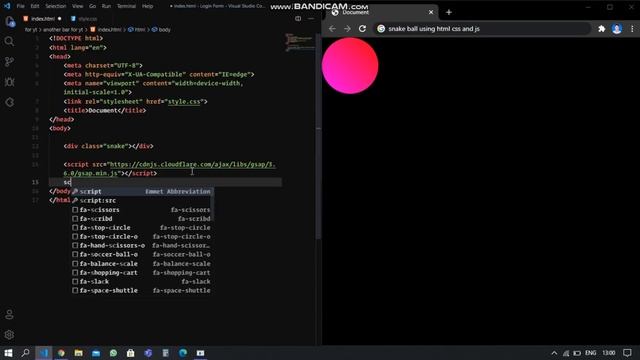Click the browser address bar
640x360 pixels.
(482, 29)
